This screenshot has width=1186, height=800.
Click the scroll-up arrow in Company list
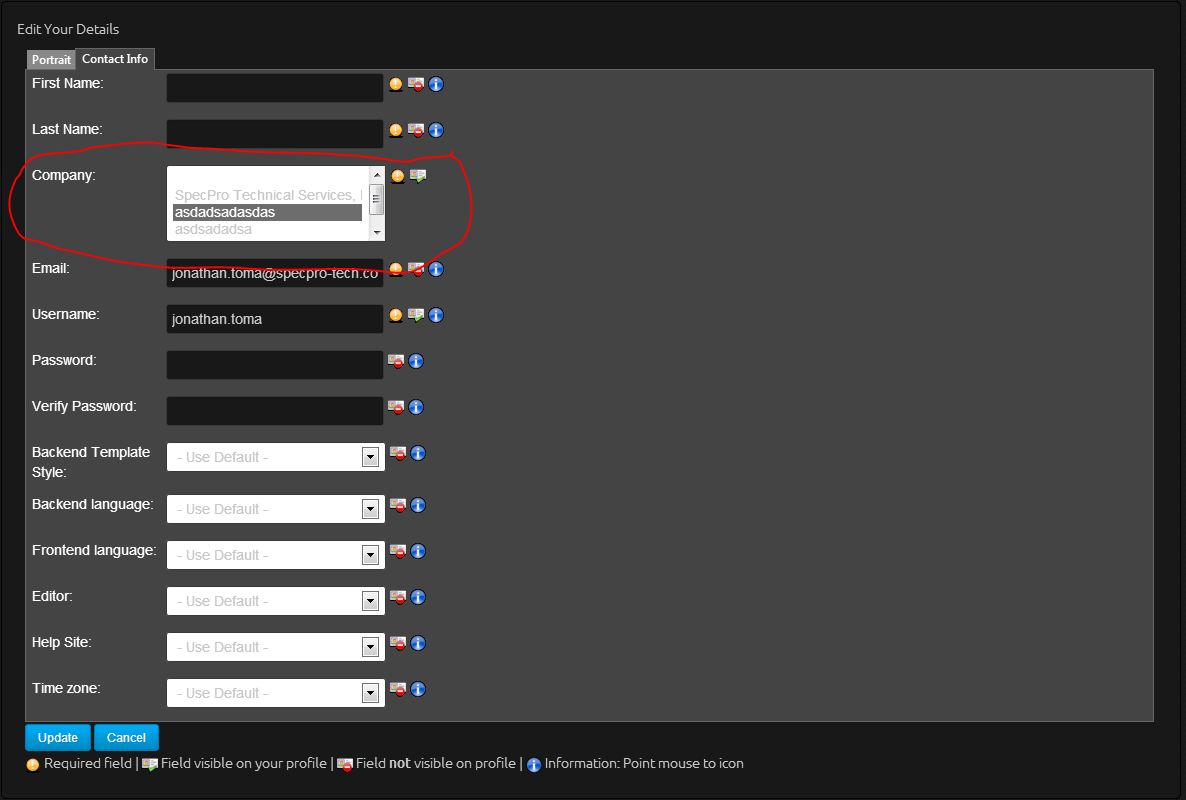click(x=377, y=175)
